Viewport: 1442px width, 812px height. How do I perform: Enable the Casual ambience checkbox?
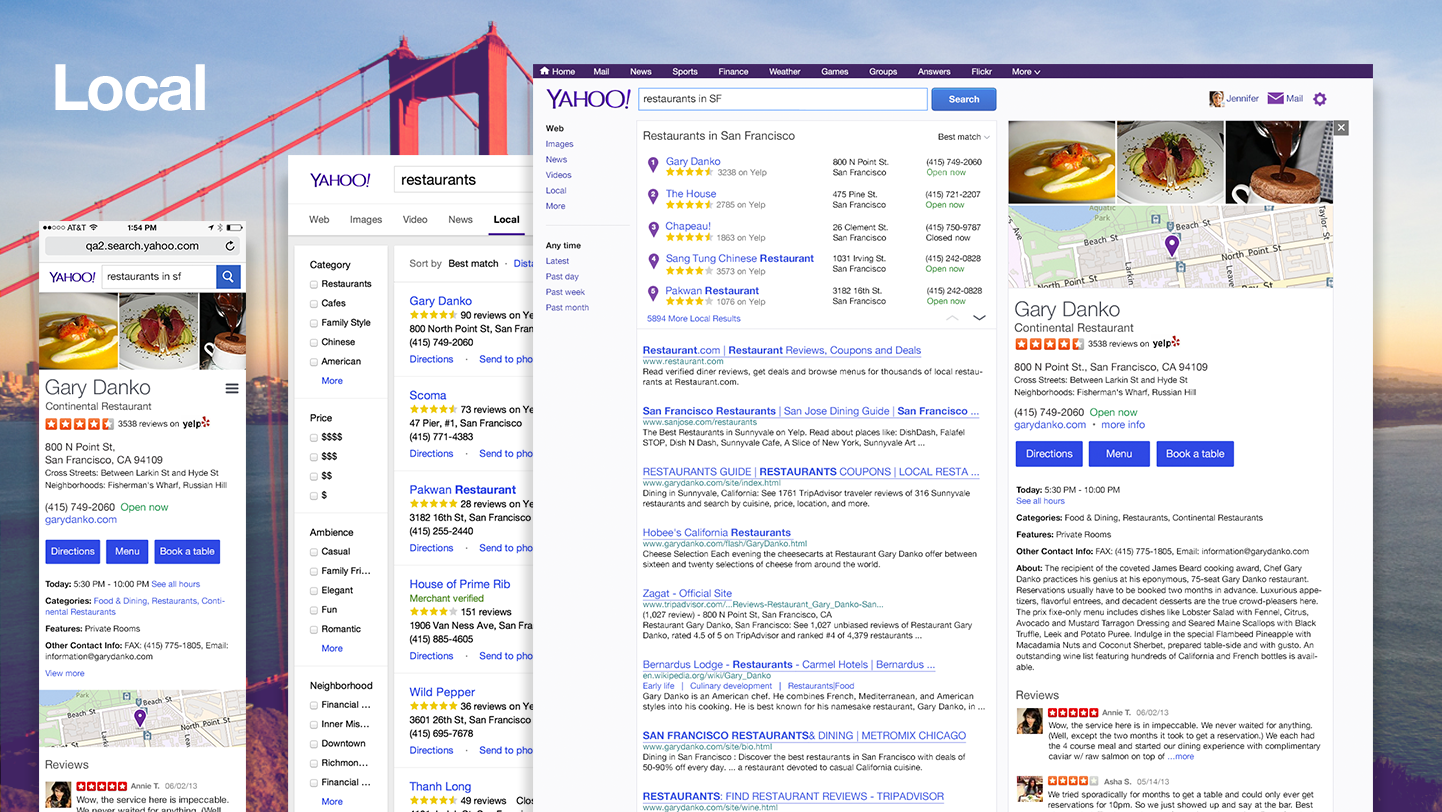pos(314,552)
